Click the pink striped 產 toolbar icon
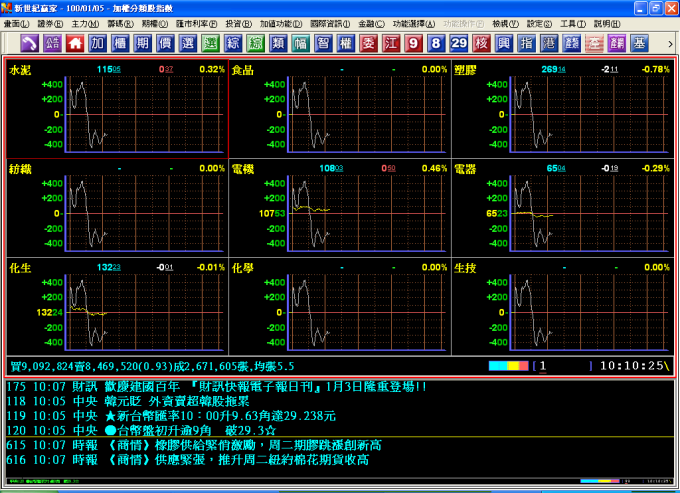 click(x=594, y=43)
